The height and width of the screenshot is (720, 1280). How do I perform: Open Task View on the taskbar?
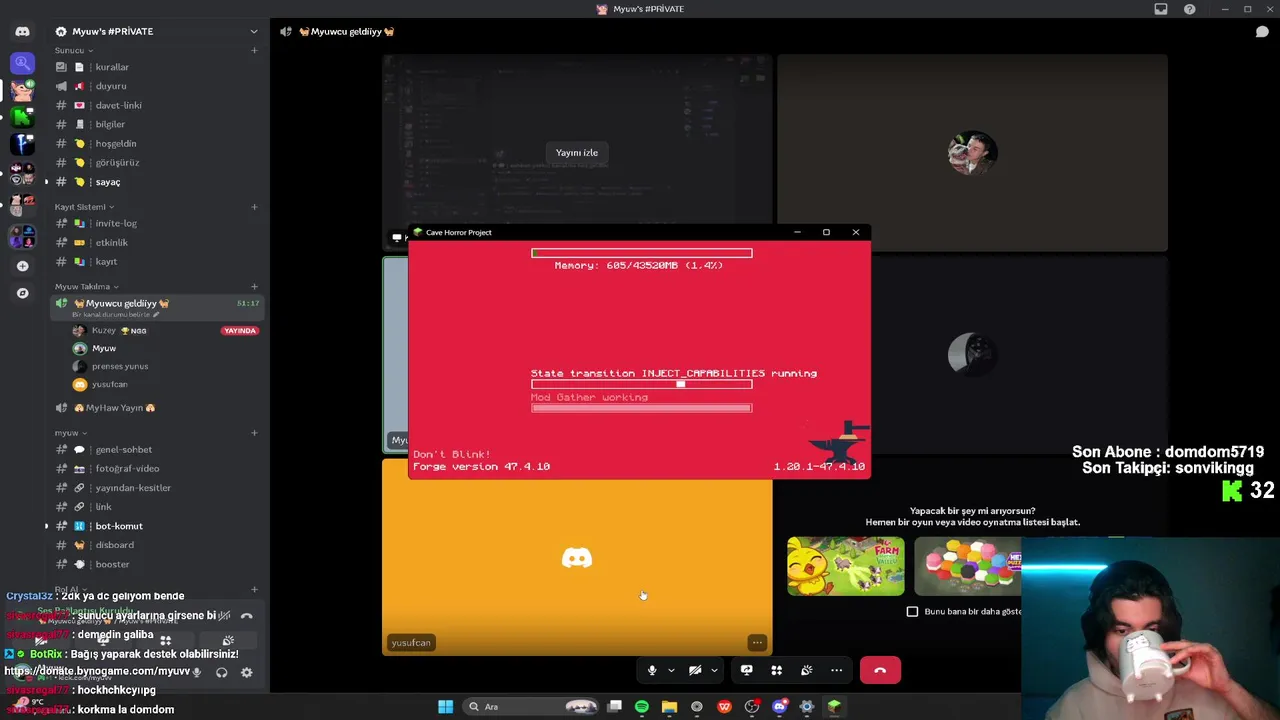pos(615,707)
